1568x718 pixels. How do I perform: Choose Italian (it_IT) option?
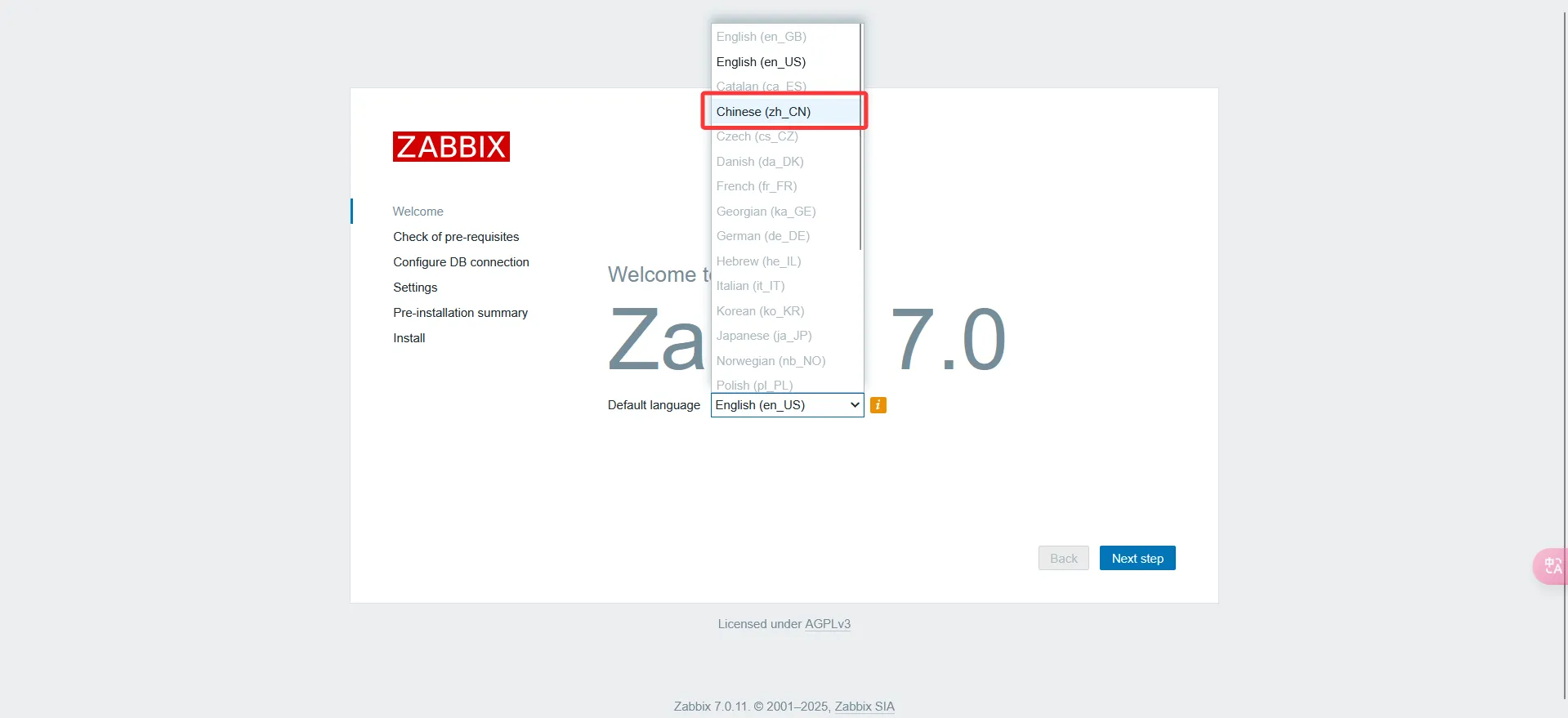(785, 286)
